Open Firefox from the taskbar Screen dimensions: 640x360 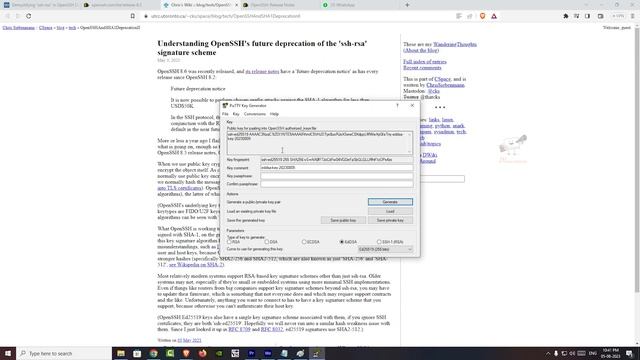(x=202, y=353)
